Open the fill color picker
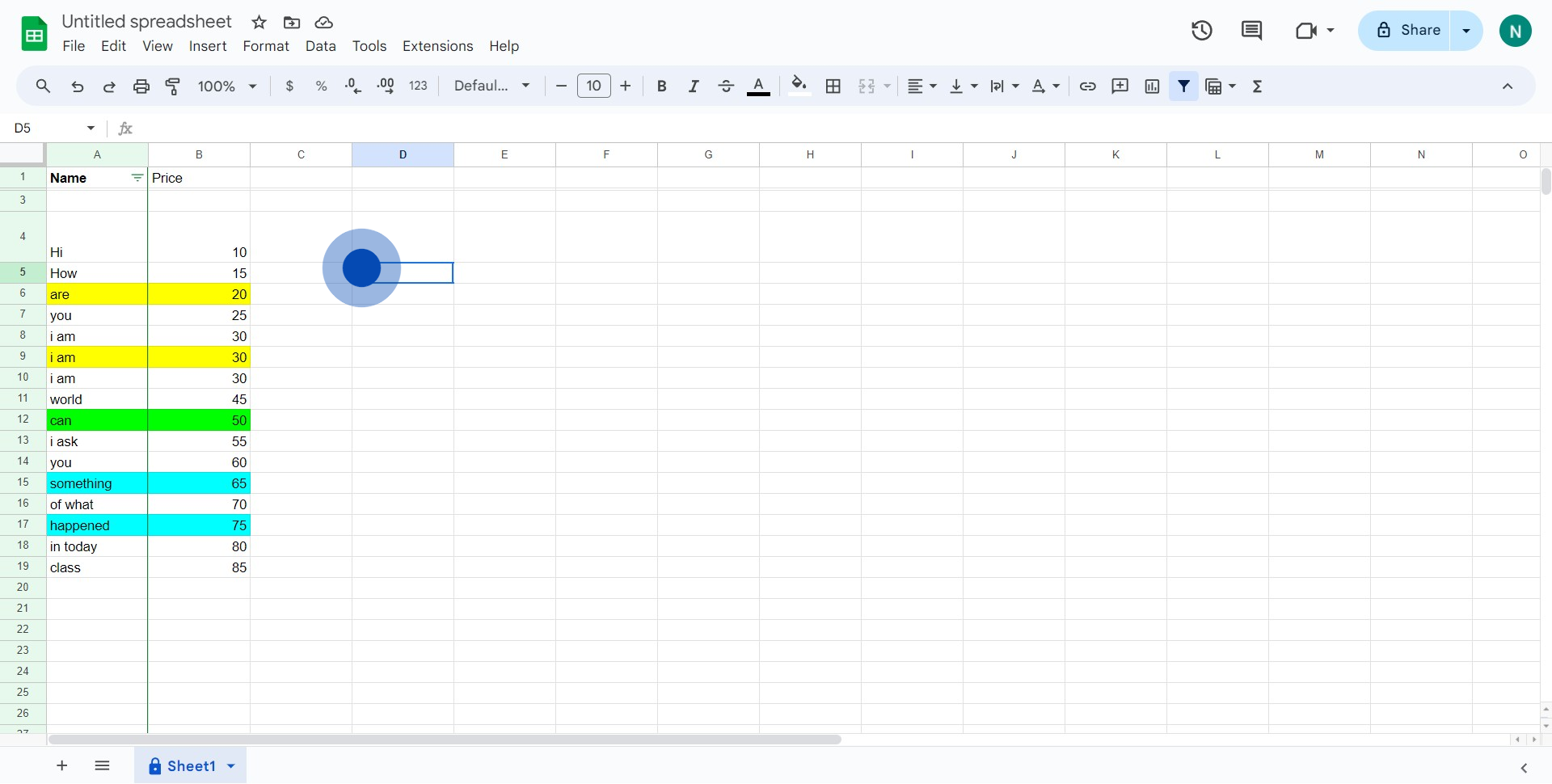The height and width of the screenshot is (784, 1552). (x=799, y=86)
